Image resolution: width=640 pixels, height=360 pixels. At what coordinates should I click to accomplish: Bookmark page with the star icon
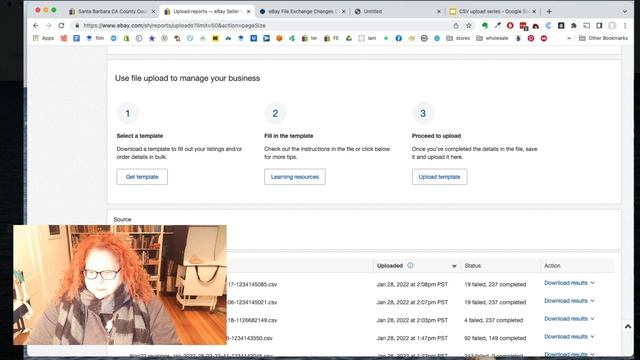[469, 25]
